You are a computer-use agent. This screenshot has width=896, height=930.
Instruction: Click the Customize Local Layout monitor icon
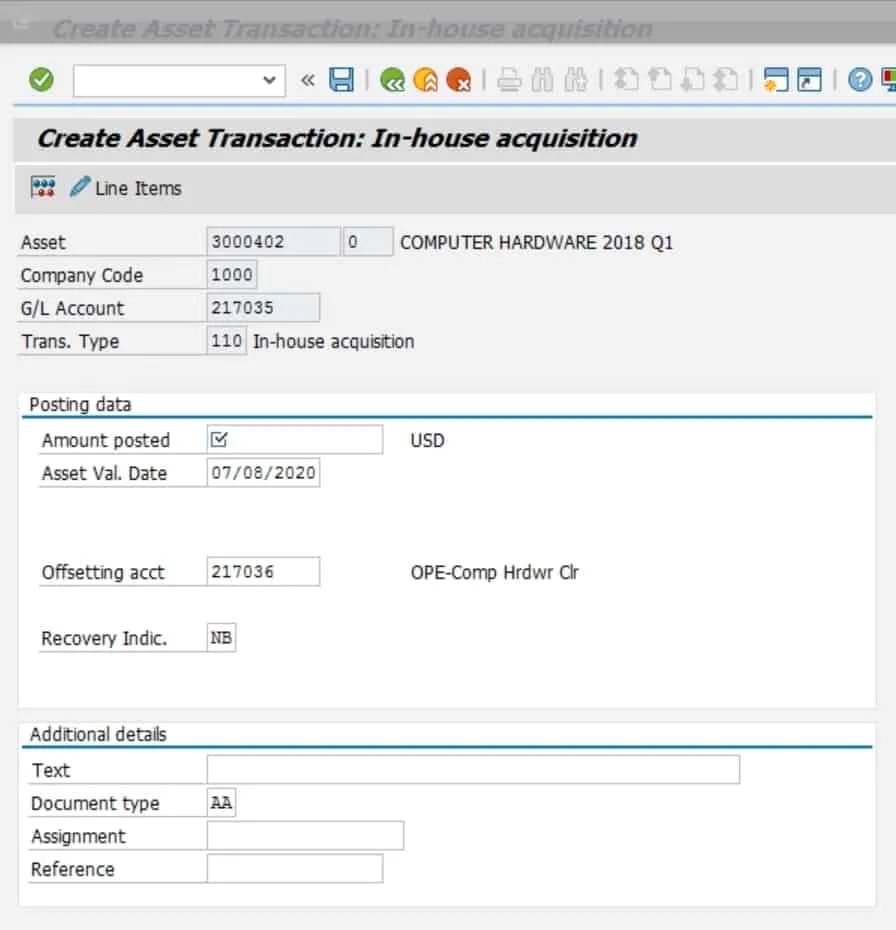point(888,80)
